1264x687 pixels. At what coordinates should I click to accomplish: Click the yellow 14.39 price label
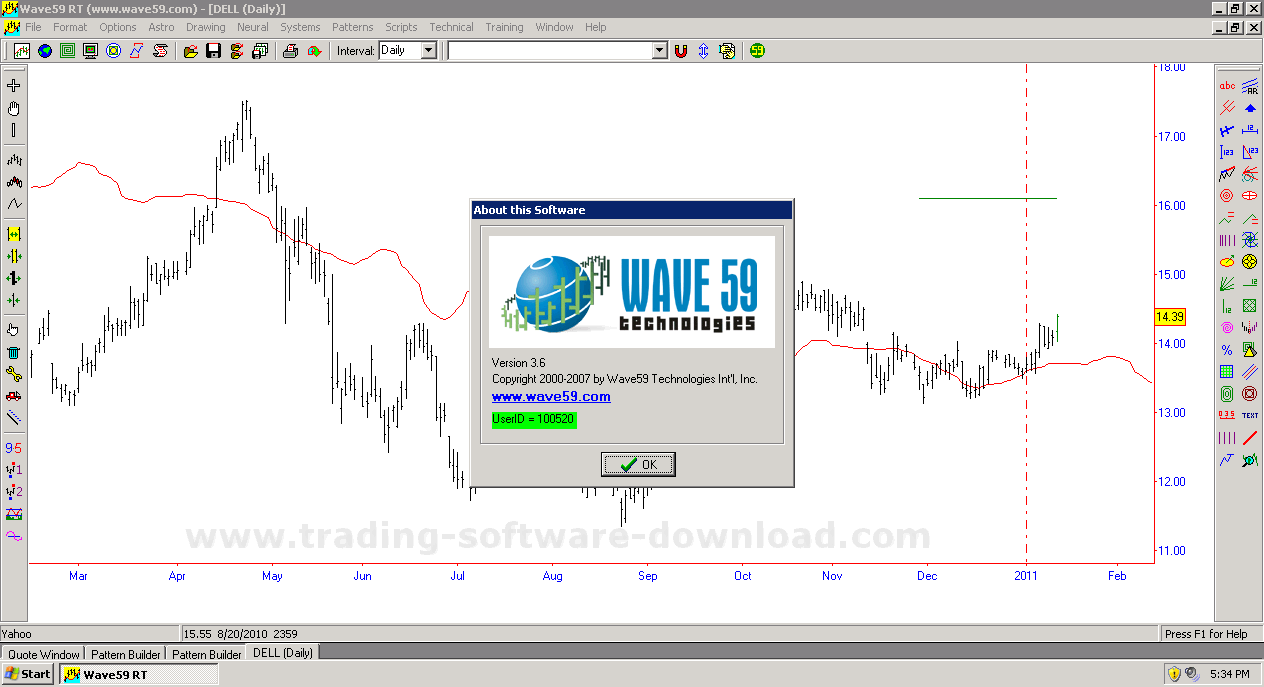[x=1169, y=316]
